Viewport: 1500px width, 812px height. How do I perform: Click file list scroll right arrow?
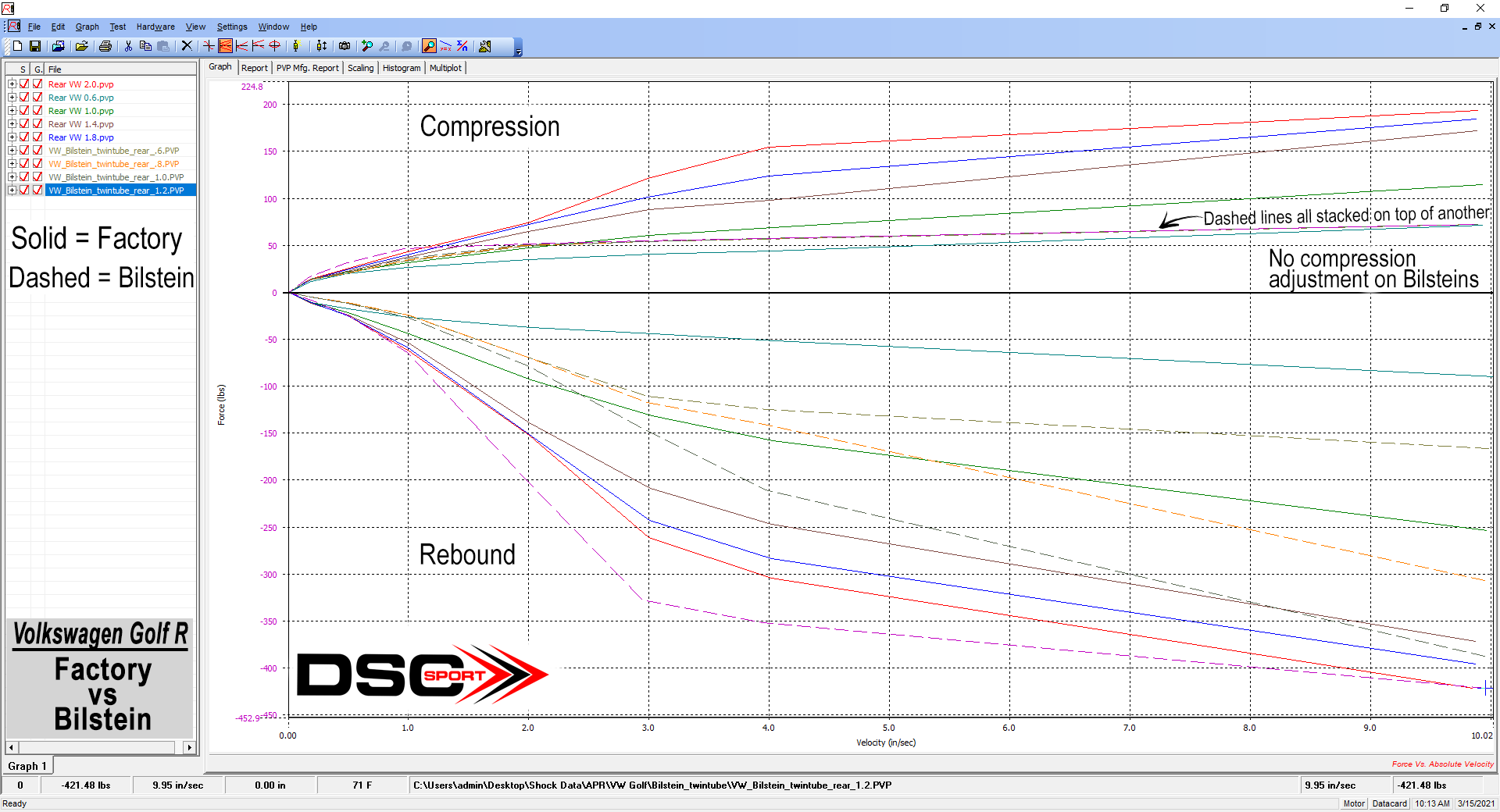(189, 747)
